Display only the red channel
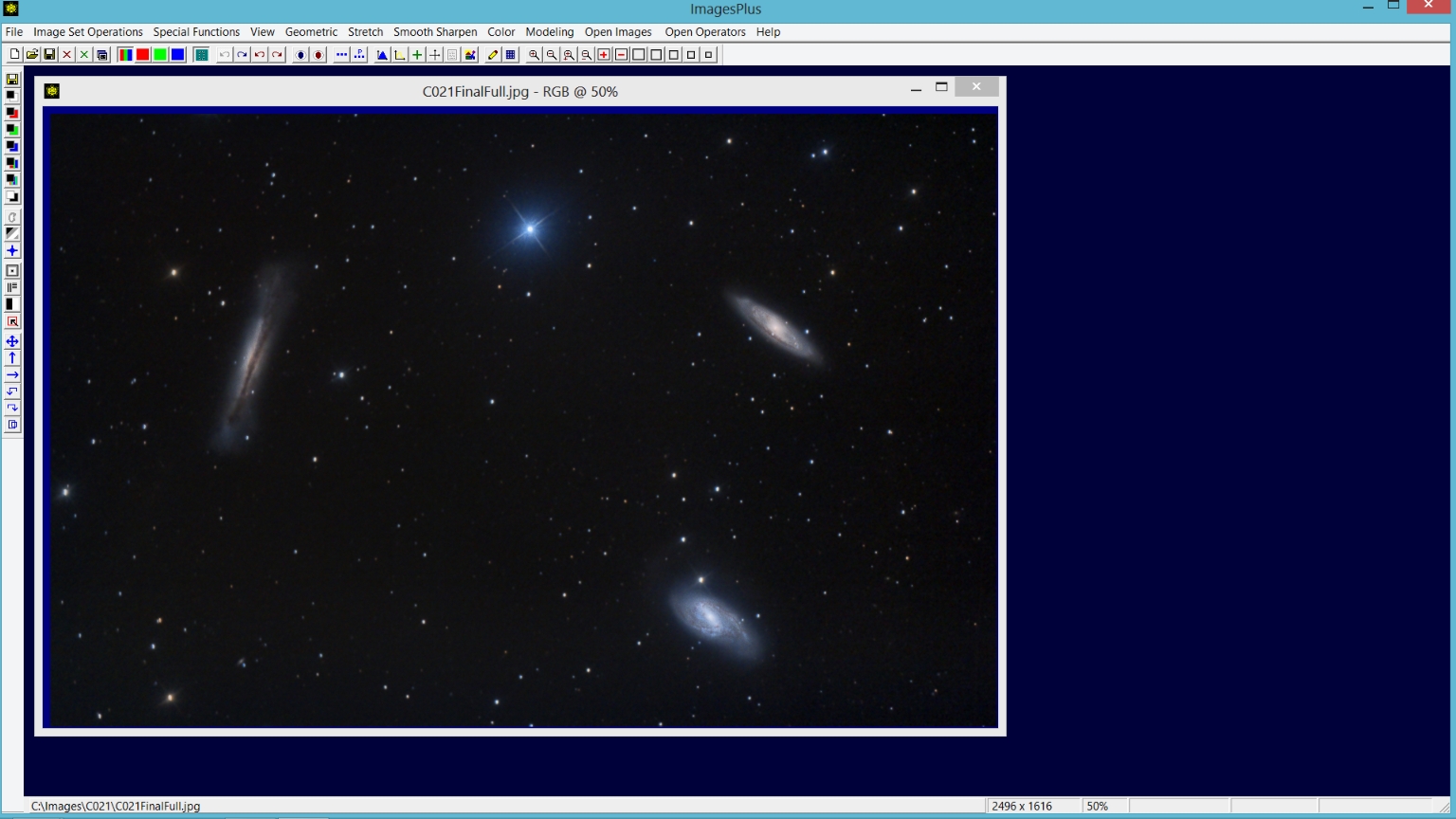 142,55
